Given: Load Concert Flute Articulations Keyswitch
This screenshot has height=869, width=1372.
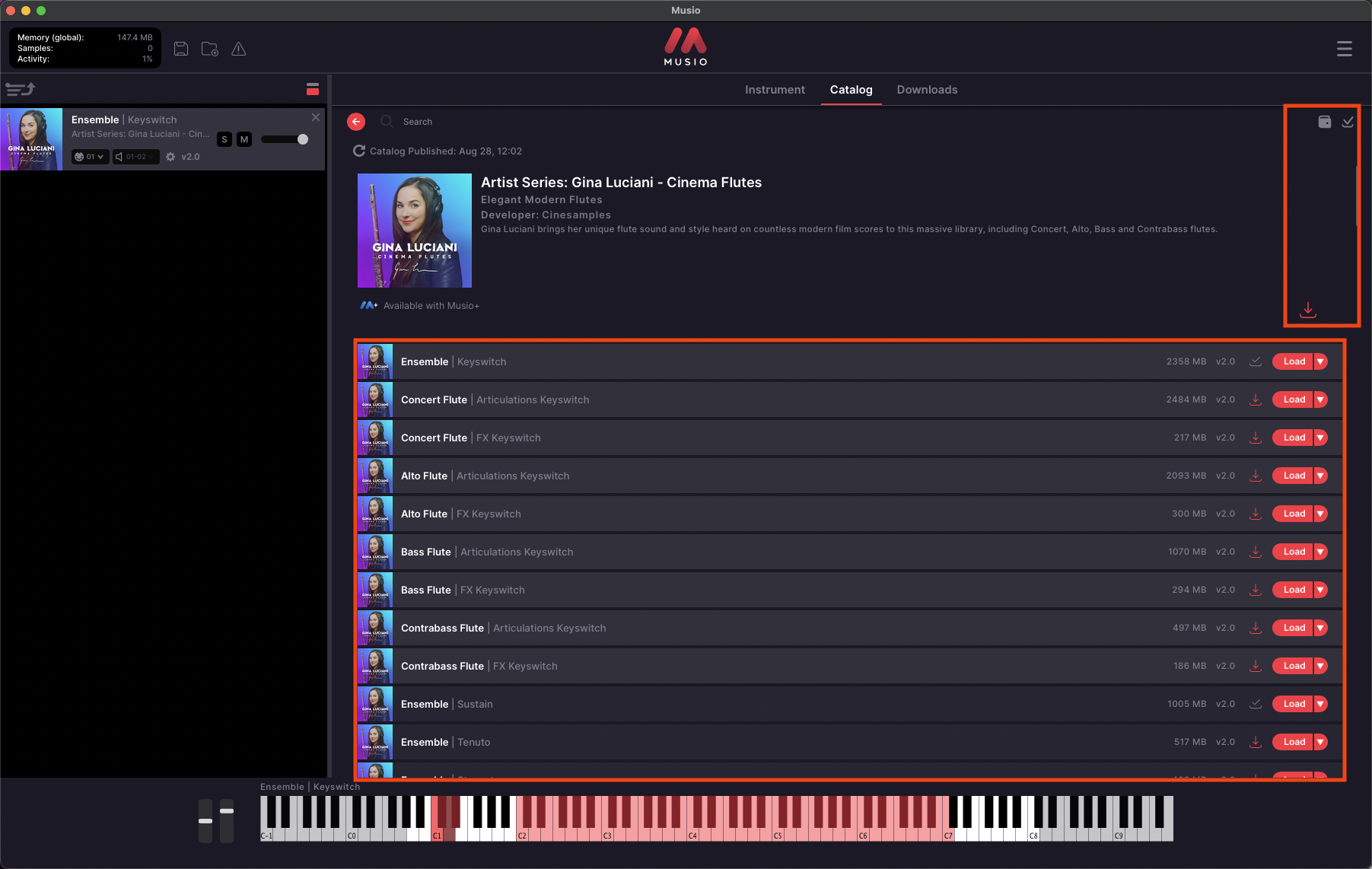Looking at the screenshot, I should click(1293, 399).
